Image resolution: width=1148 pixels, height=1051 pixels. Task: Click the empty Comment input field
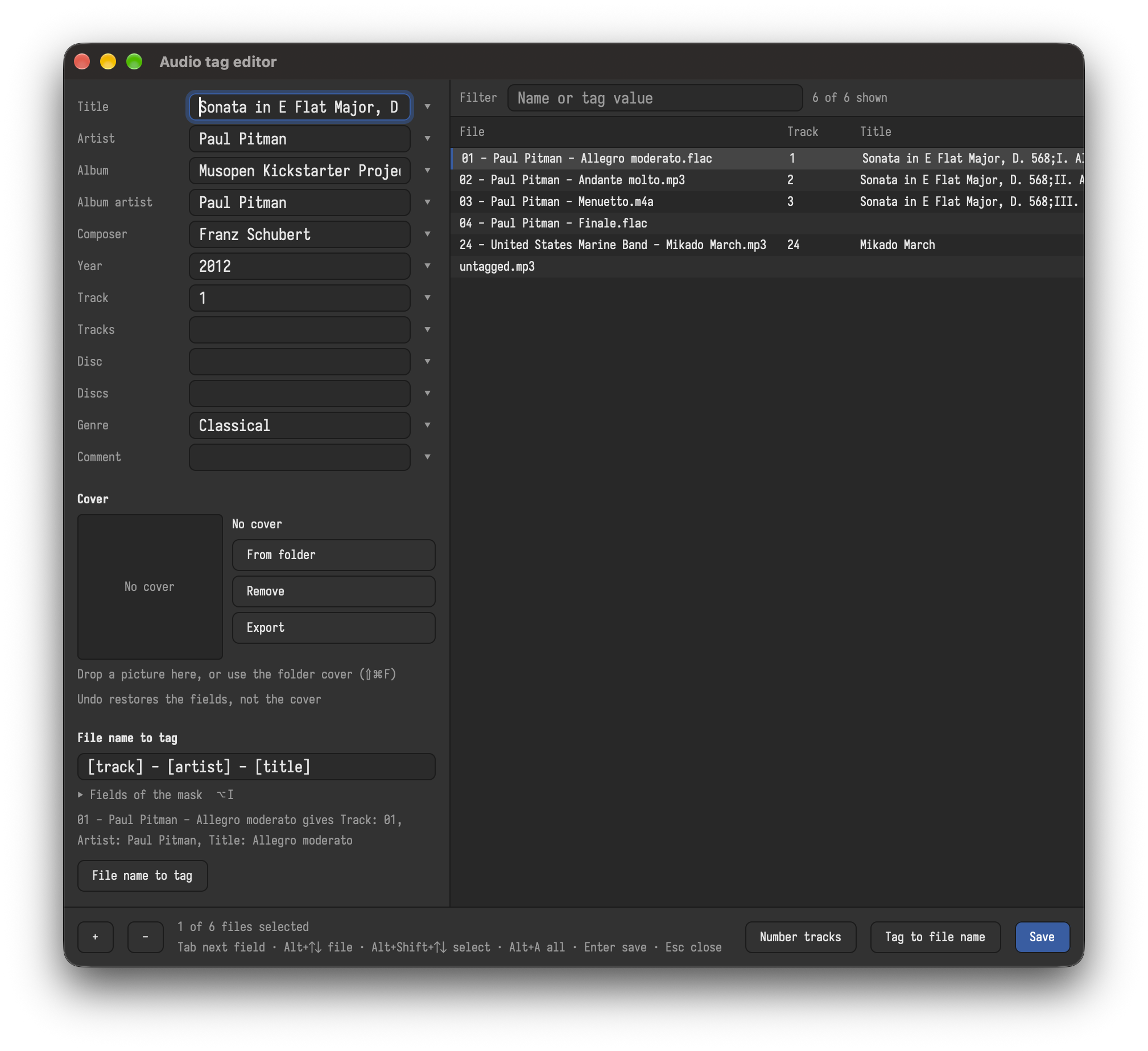[x=300, y=458]
